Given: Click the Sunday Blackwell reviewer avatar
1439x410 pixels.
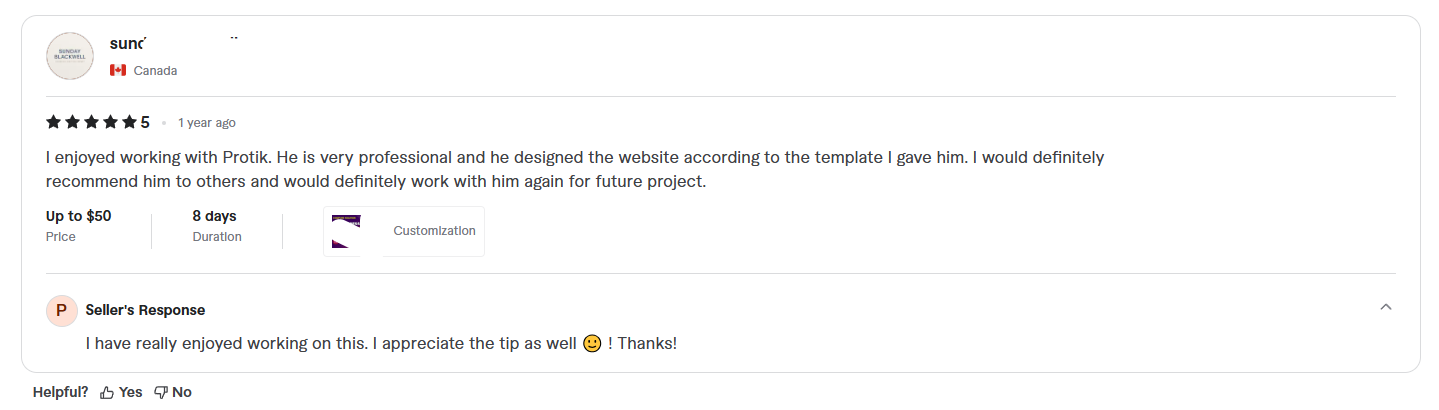Looking at the screenshot, I should tap(70, 56).
